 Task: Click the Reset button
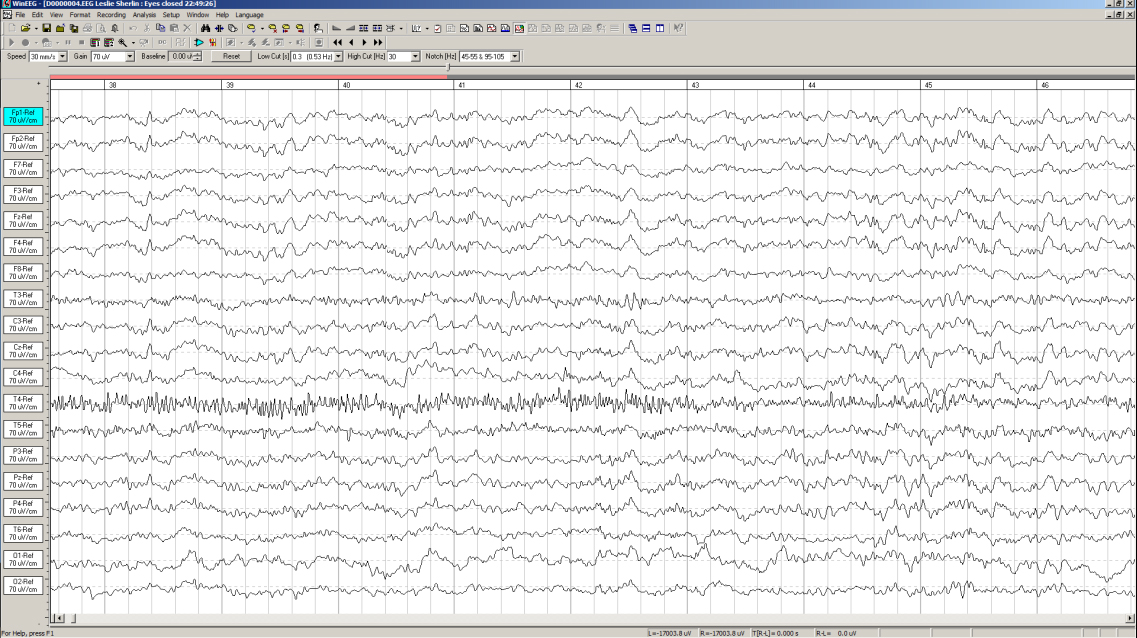231,57
